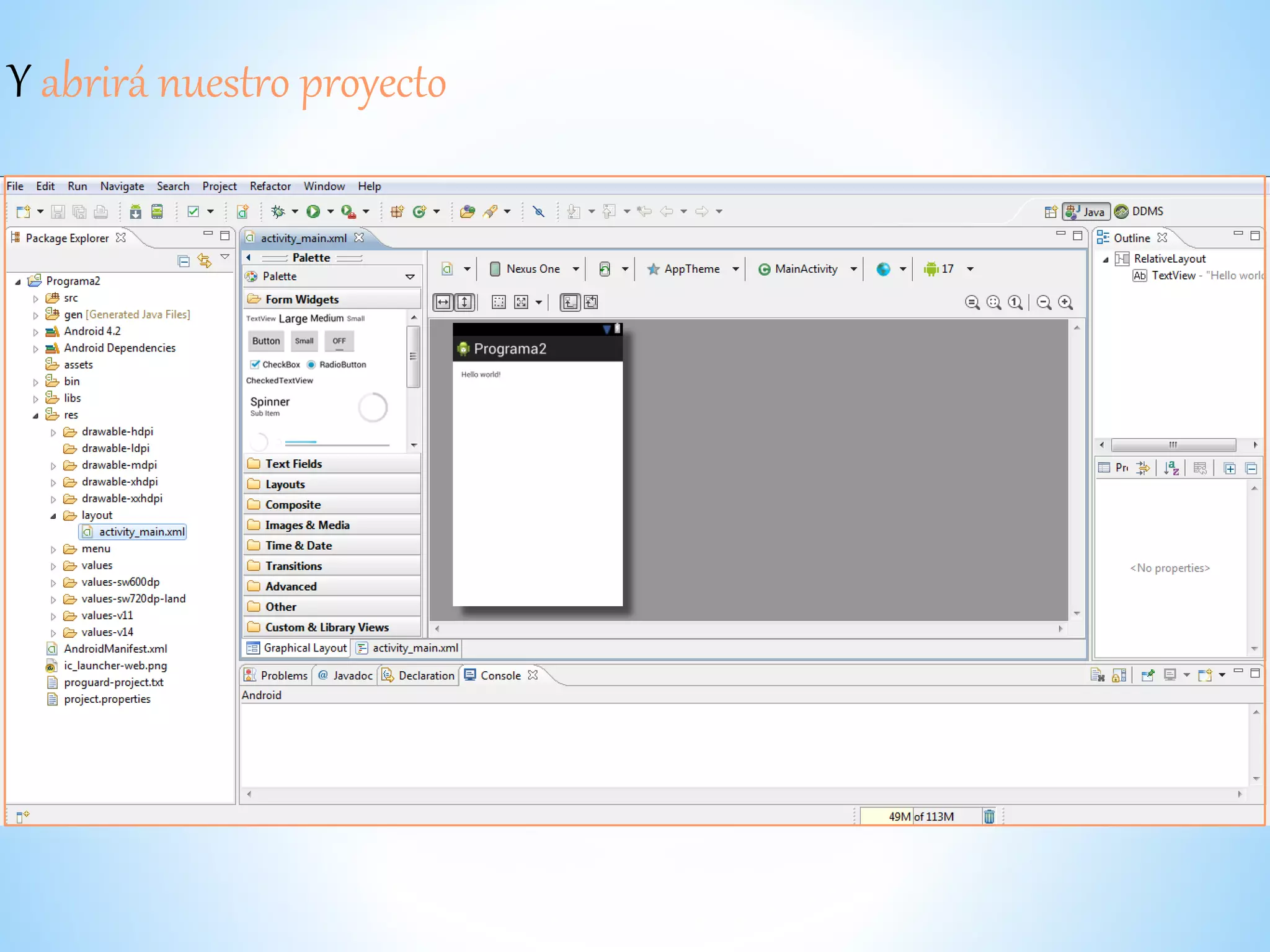
Task: Click Link with Editor arrows icon
Action: point(204,261)
